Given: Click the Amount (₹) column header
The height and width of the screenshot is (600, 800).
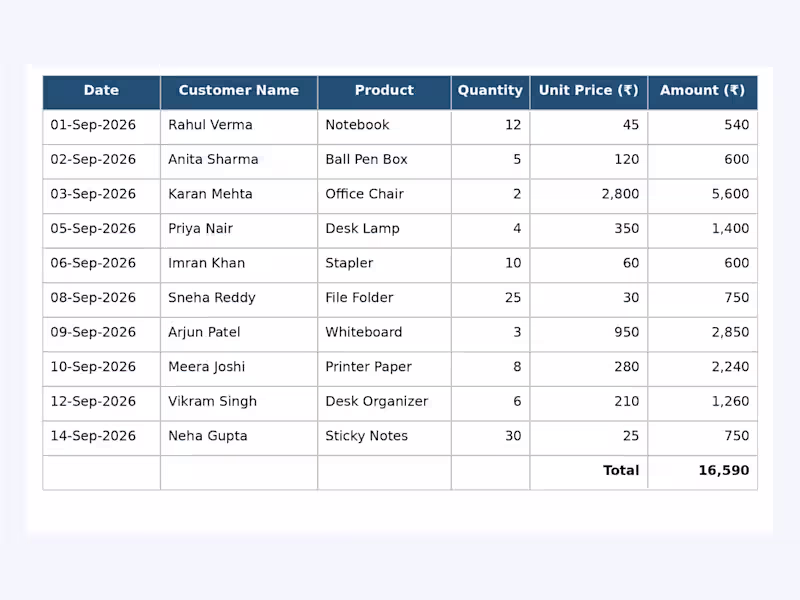Looking at the screenshot, I should click(x=703, y=92).
